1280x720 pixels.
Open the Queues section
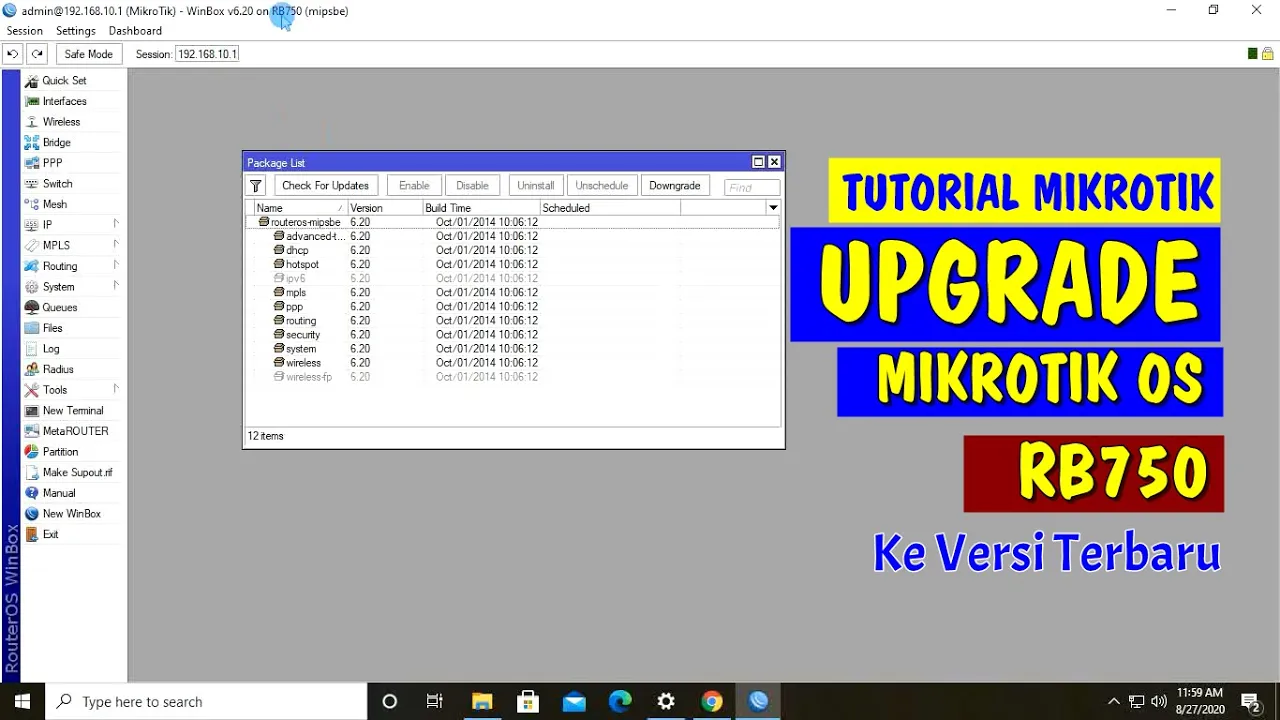59,307
